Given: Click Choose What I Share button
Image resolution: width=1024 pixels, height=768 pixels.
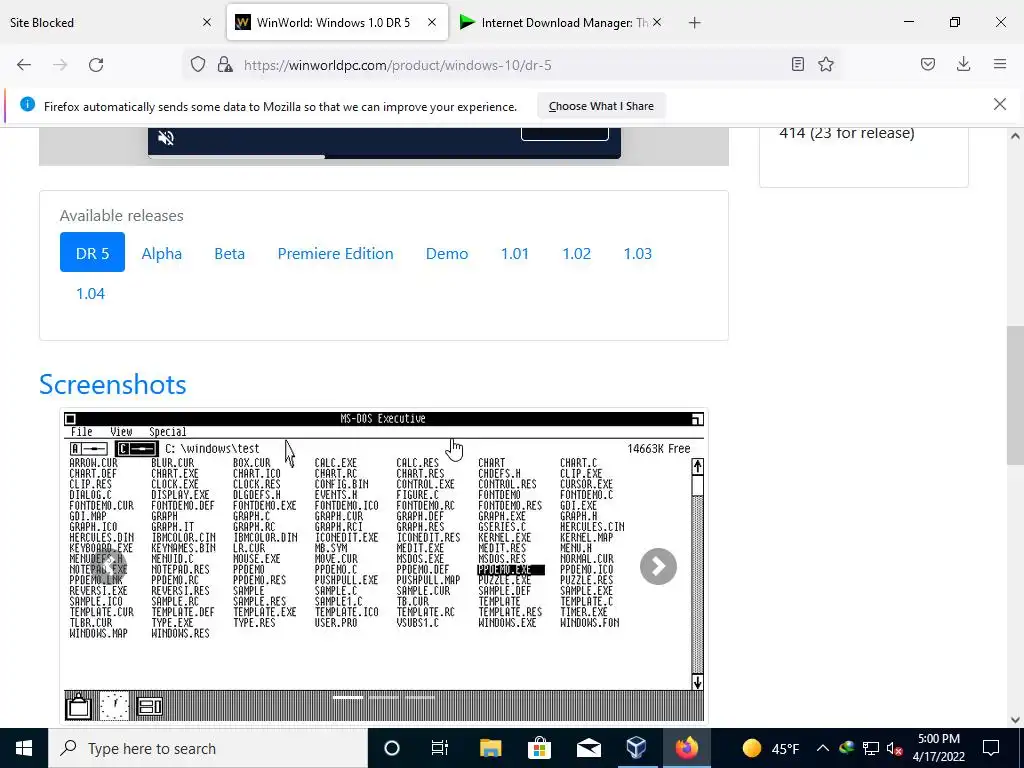Looking at the screenshot, I should pyautogui.click(x=601, y=106).
